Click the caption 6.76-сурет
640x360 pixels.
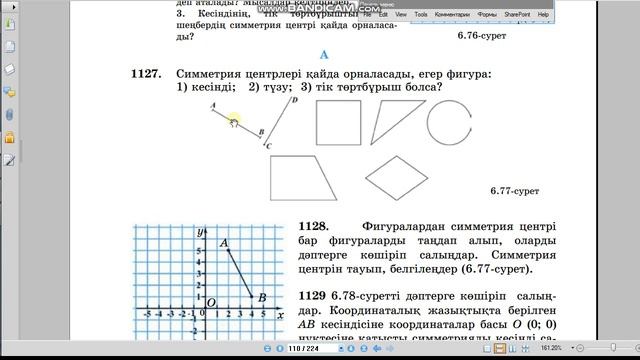(482, 36)
